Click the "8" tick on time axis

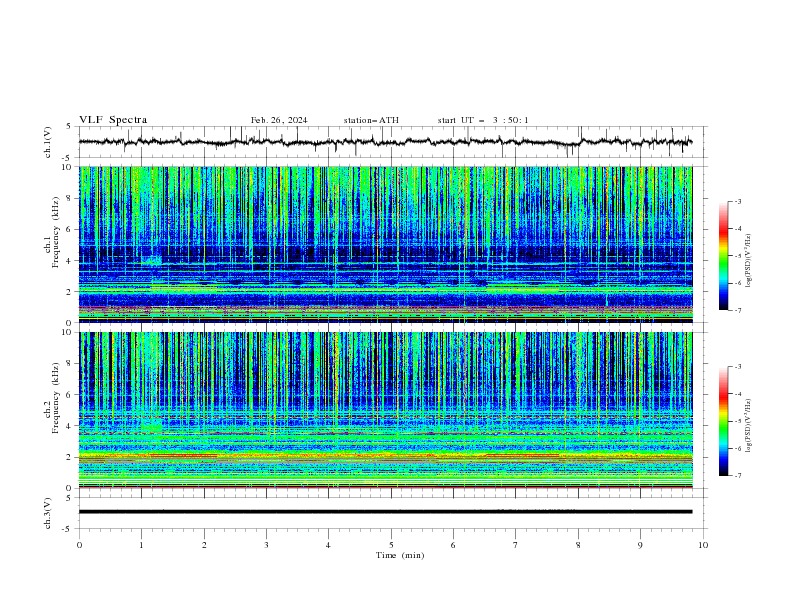pos(578,545)
